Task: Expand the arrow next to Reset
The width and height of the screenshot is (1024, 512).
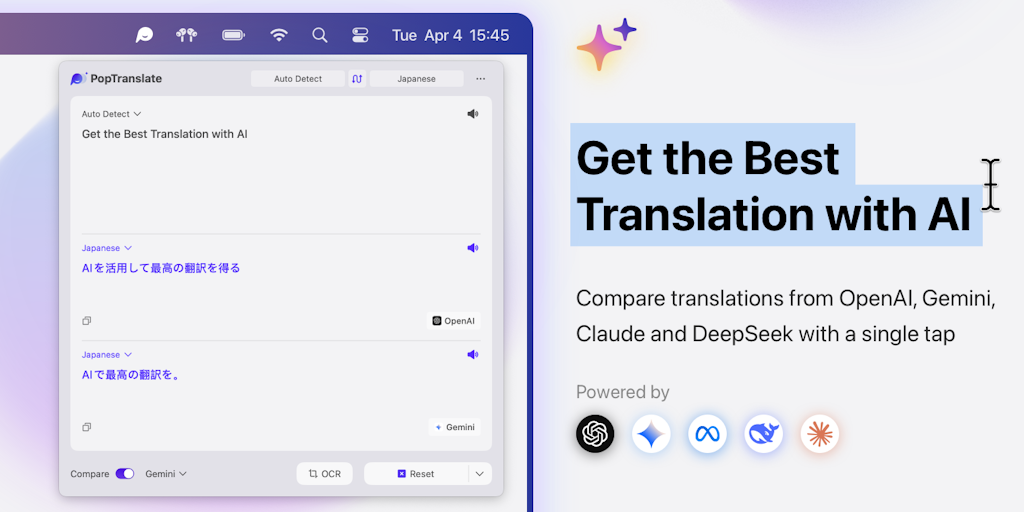Action: tap(480, 474)
